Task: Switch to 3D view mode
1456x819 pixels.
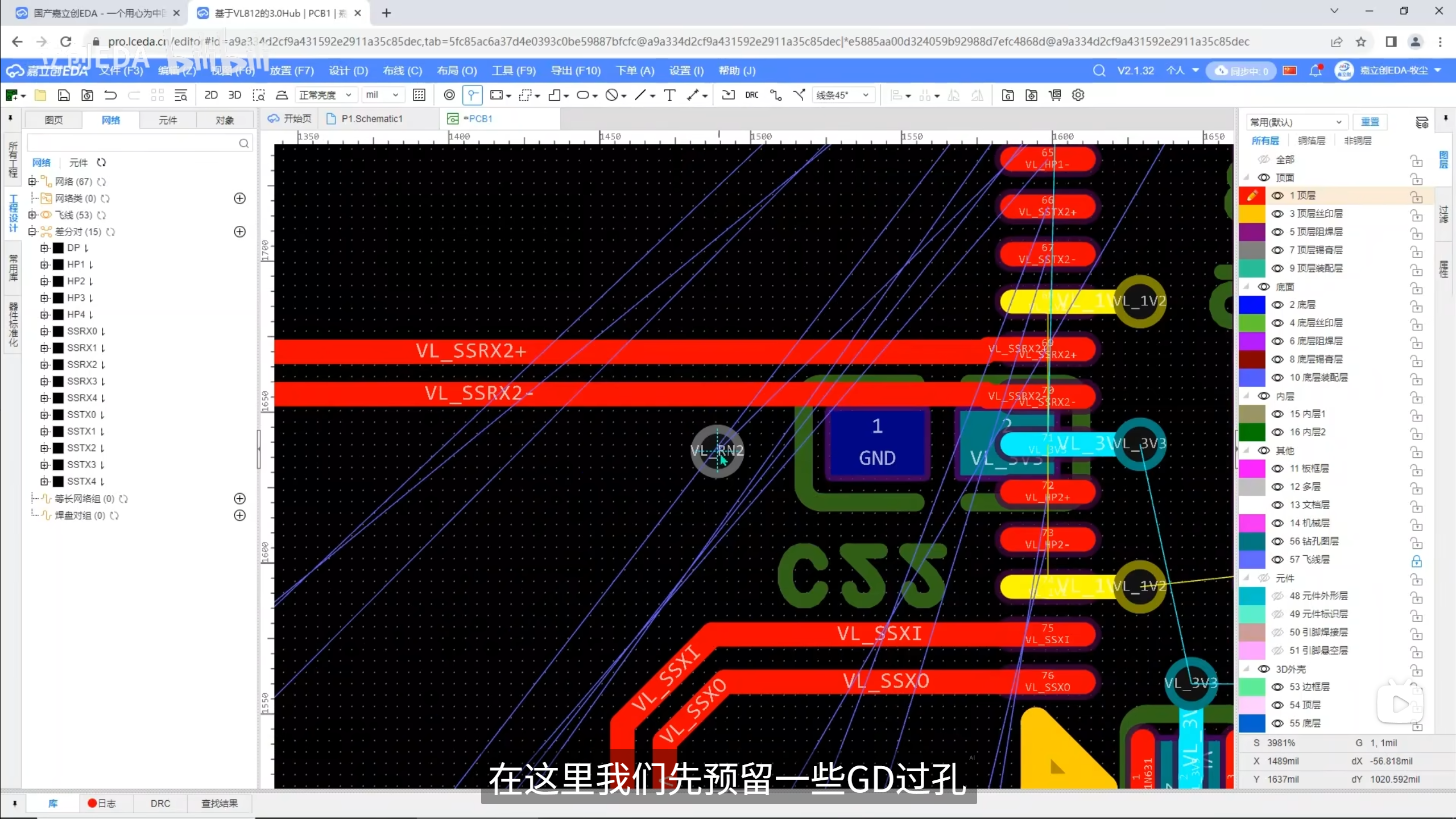Action: (234, 95)
